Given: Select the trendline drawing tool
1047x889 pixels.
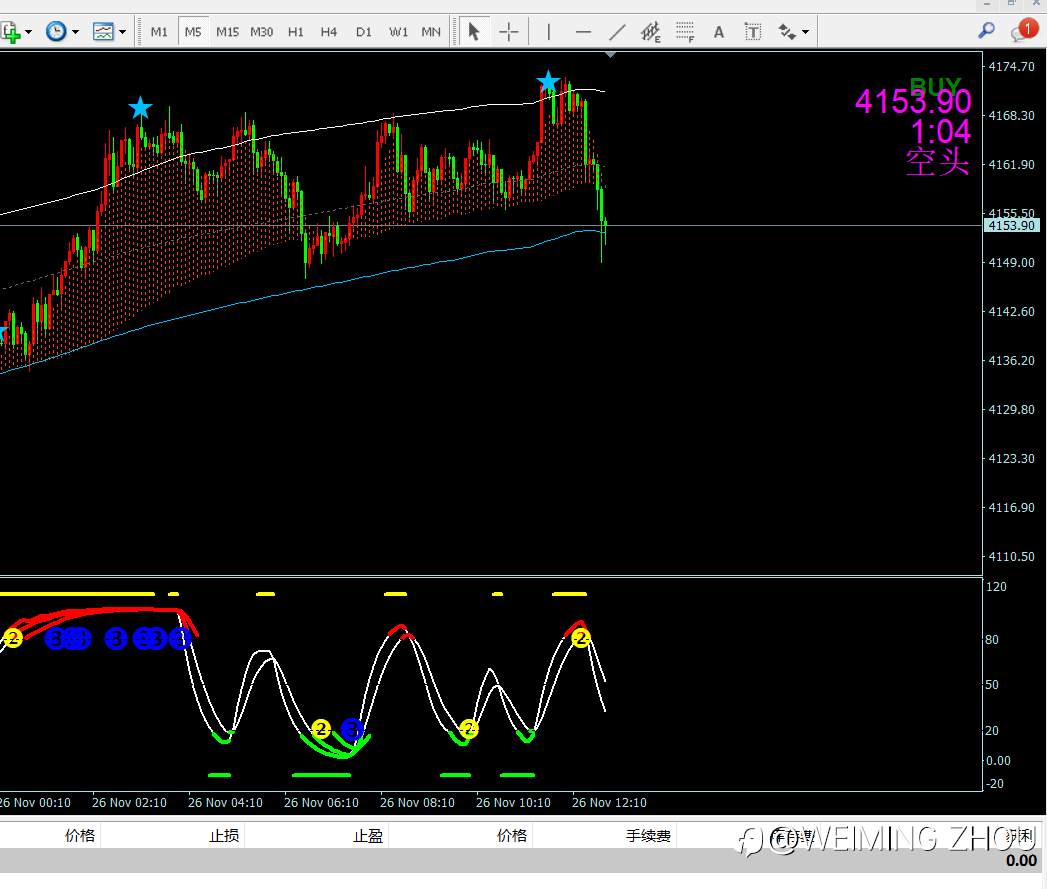Looking at the screenshot, I should click(617, 31).
